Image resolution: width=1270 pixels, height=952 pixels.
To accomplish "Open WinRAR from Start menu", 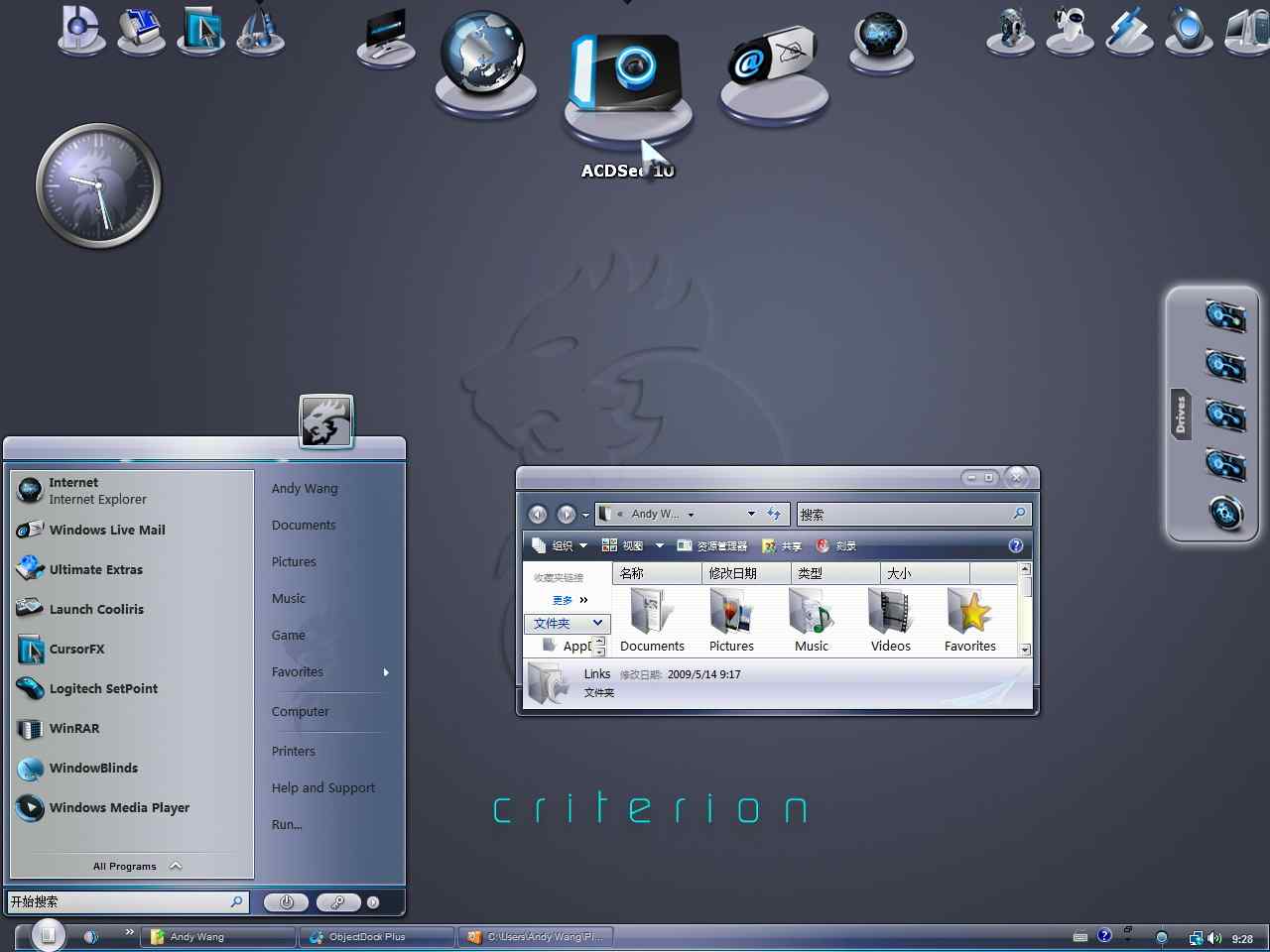I will [132, 728].
